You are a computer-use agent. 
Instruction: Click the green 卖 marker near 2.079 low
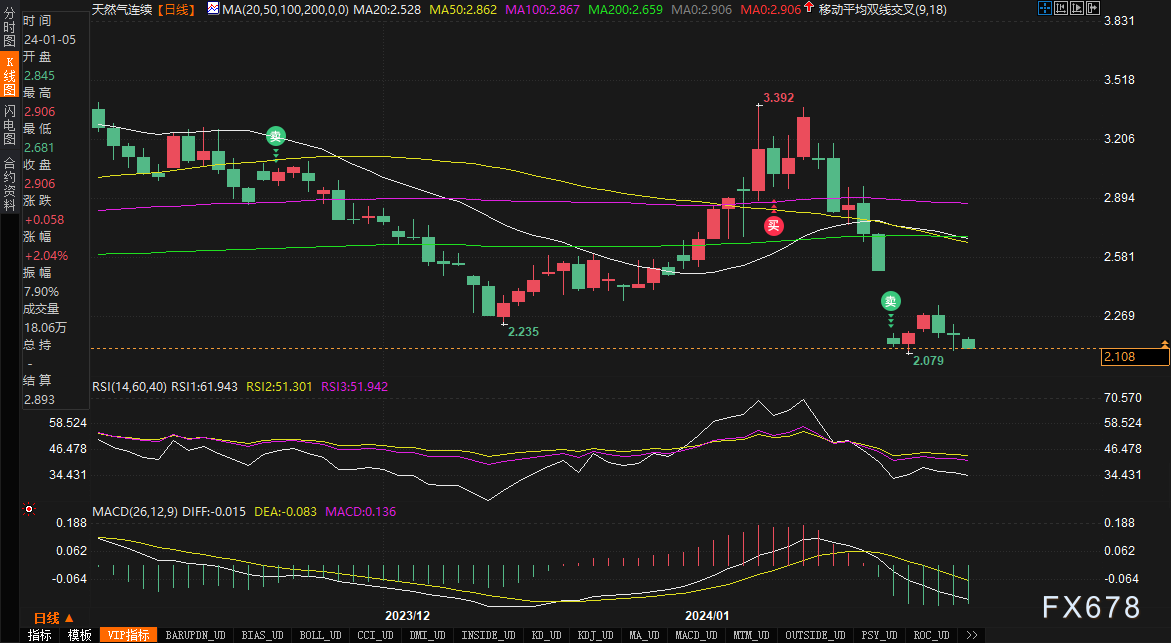coord(890,300)
